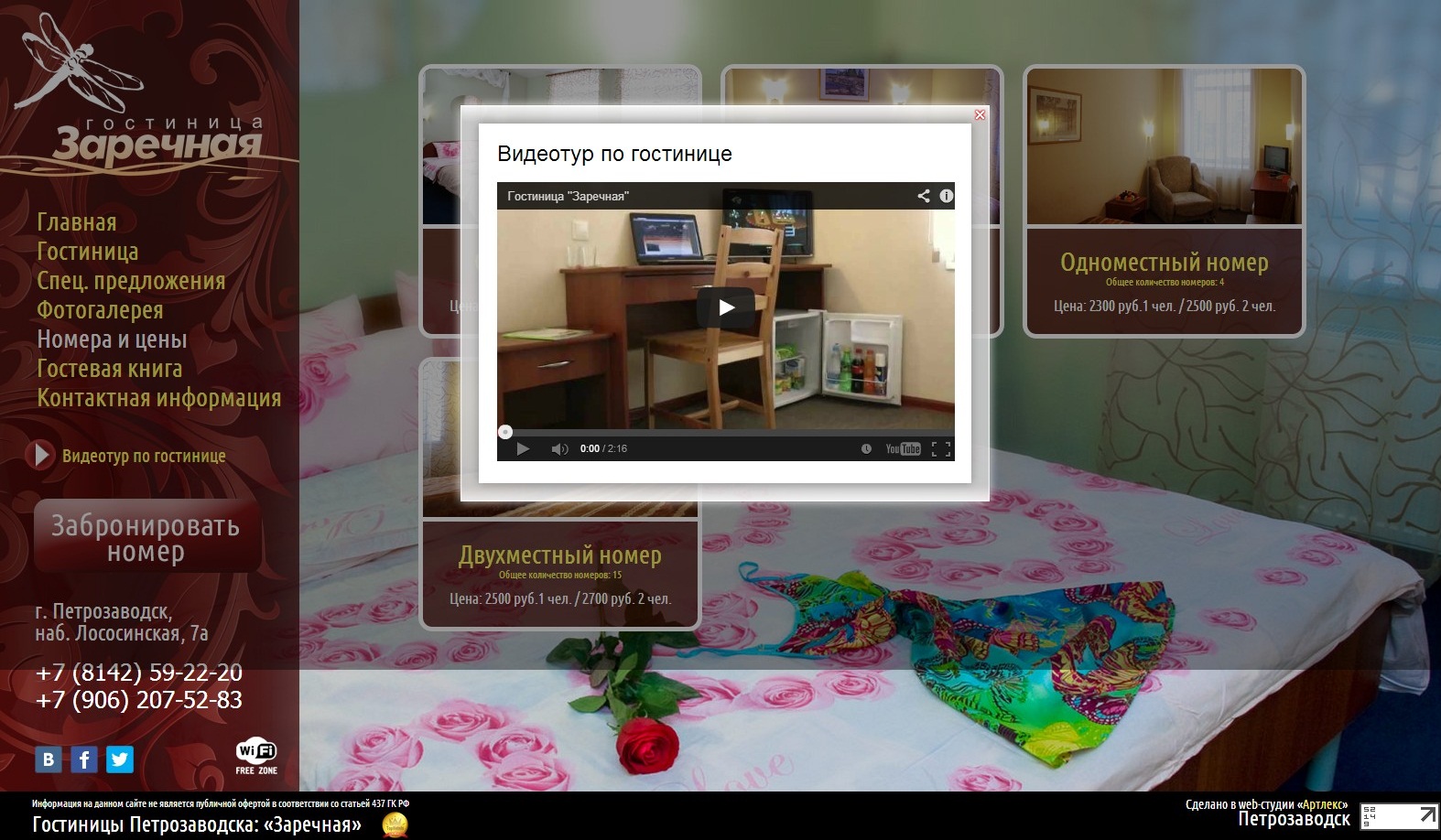Viewport: 1441px width, 840px height.
Task: Open video on YouTube logo
Action: coord(903,448)
